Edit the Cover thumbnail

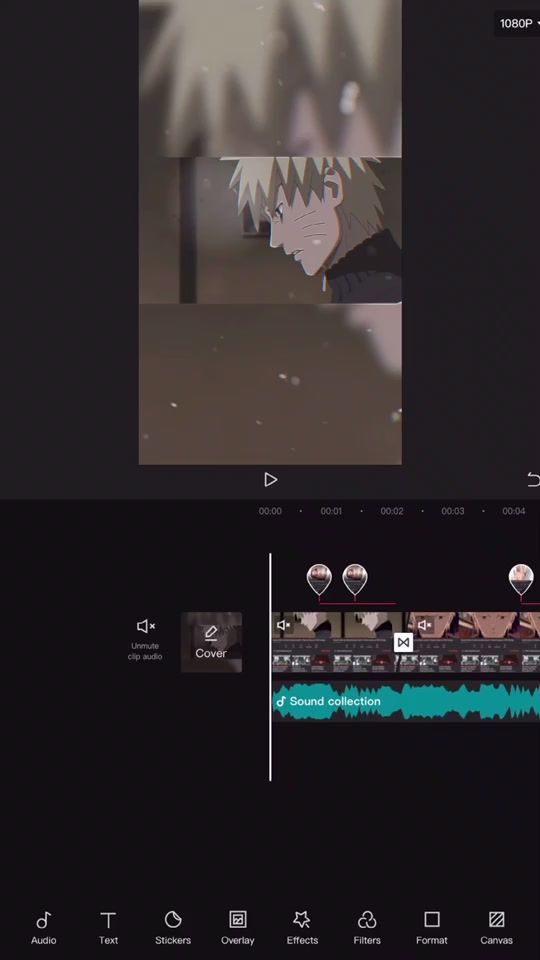[211, 642]
